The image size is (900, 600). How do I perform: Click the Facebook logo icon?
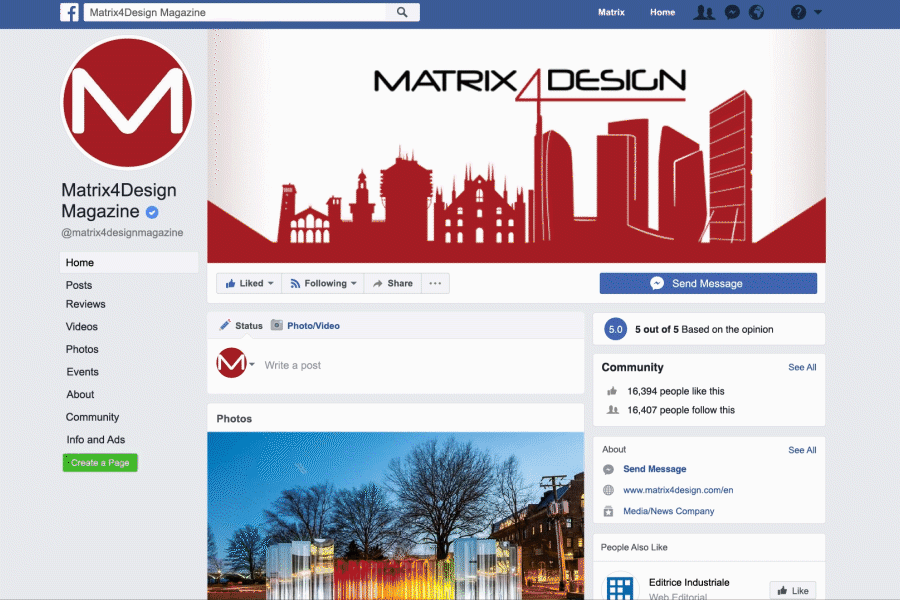pyautogui.click(x=69, y=12)
